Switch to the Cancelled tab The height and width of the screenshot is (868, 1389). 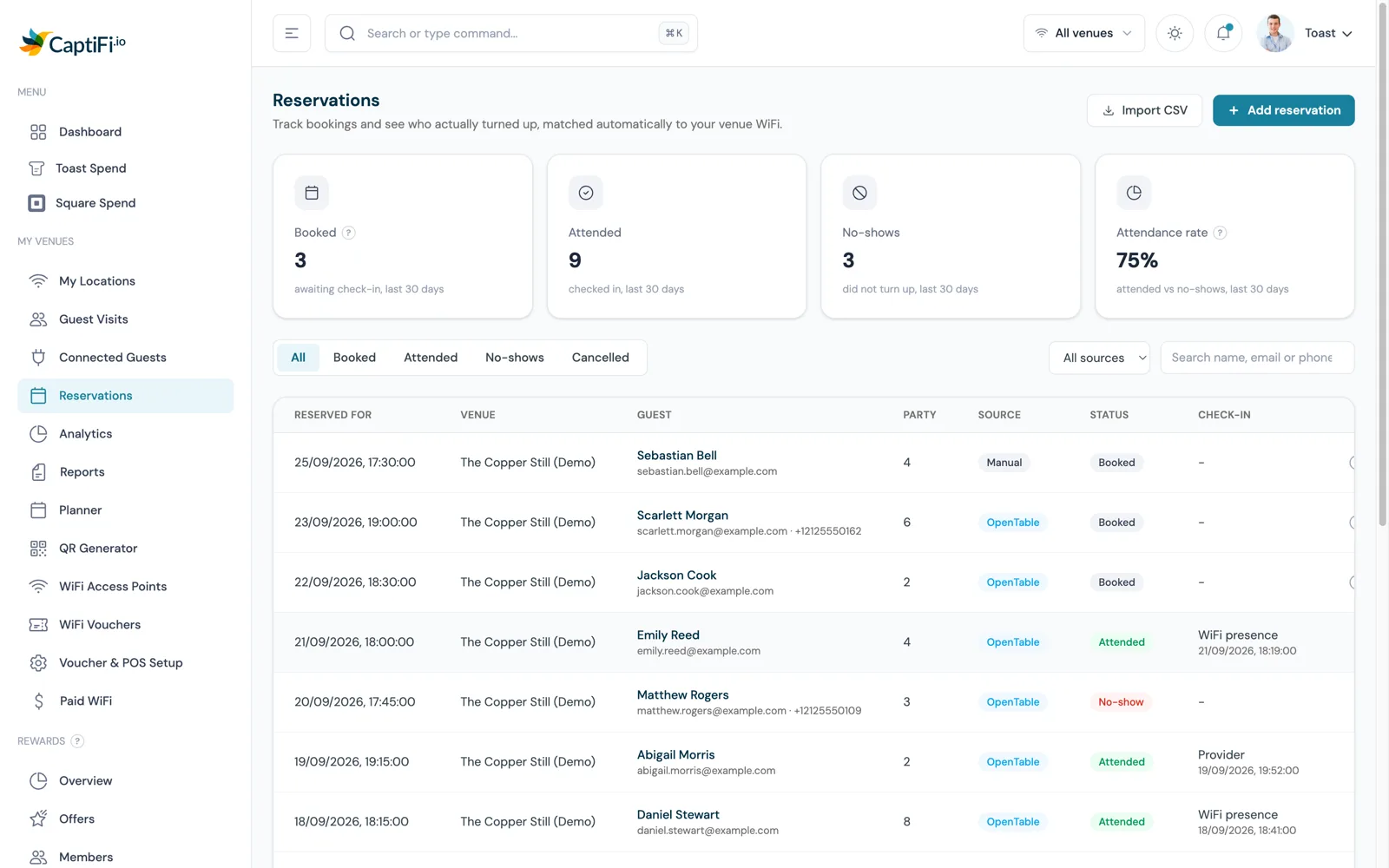coord(601,358)
